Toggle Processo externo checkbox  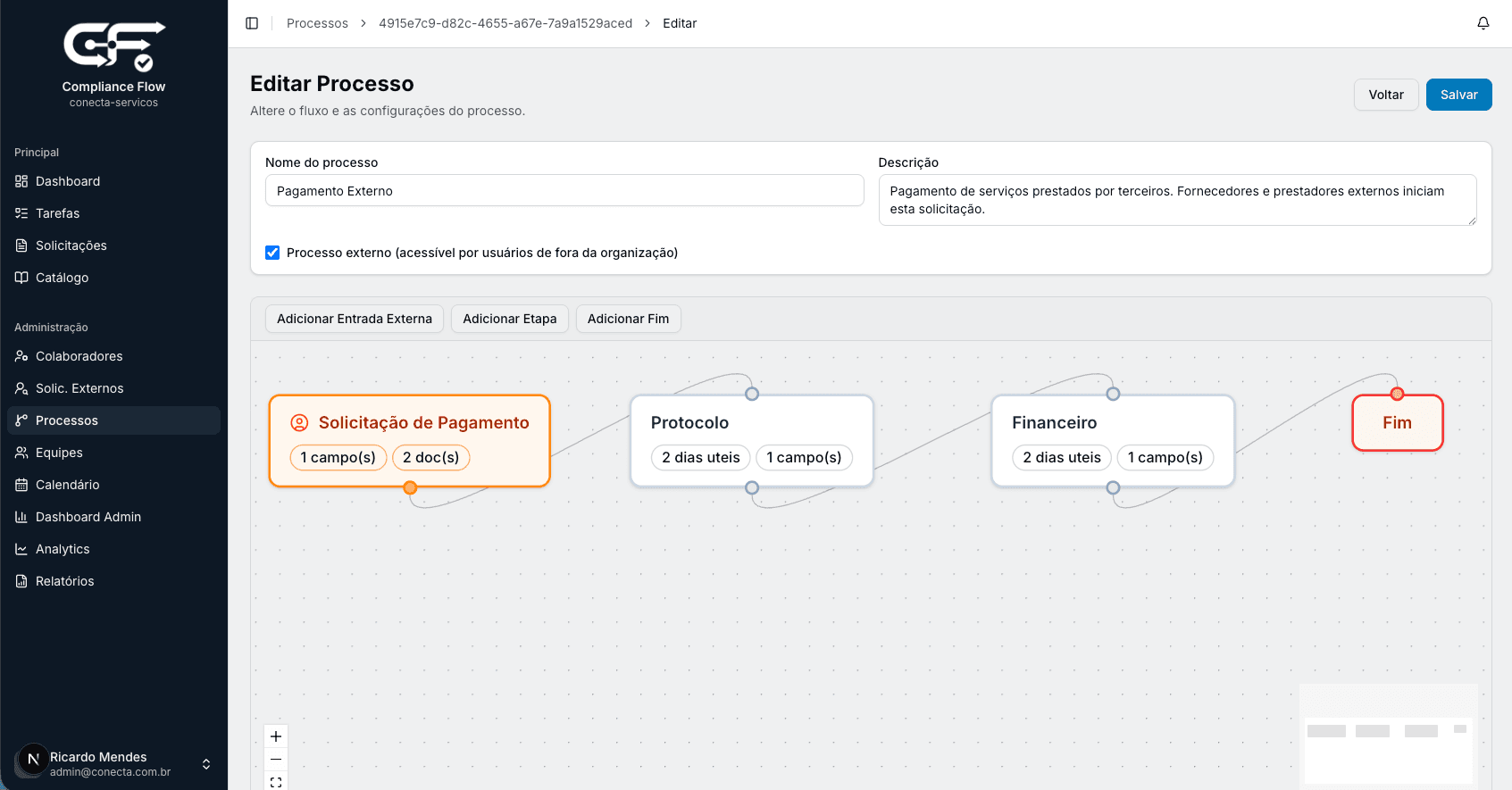click(272, 253)
